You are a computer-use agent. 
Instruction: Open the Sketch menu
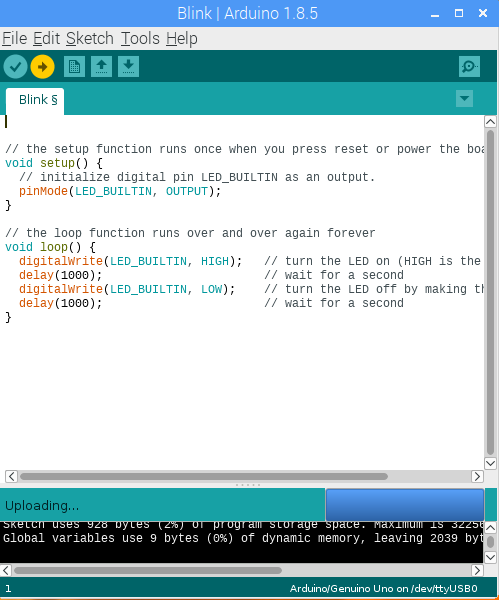[90, 39]
